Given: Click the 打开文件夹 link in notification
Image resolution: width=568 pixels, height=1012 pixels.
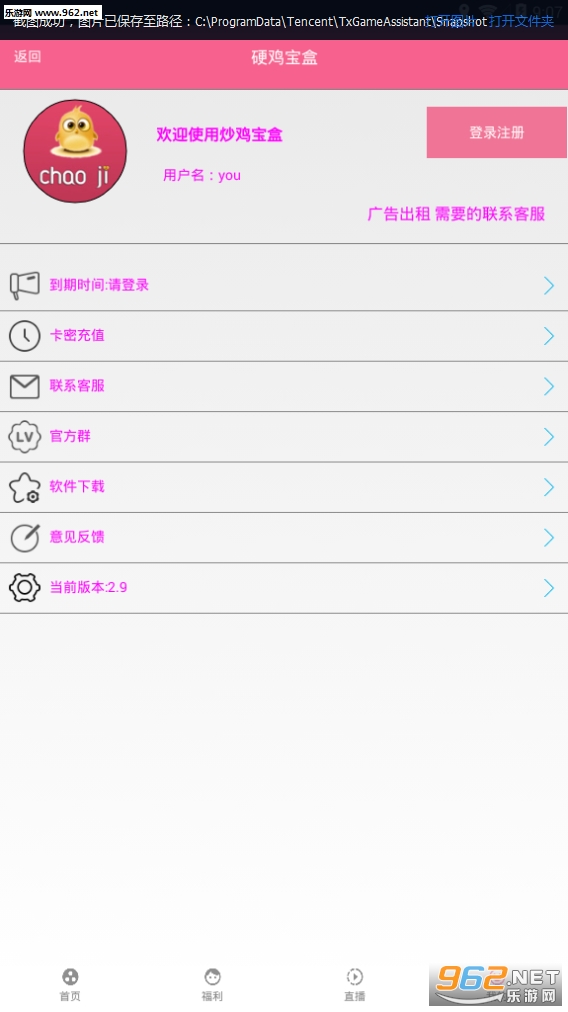Looking at the screenshot, I should pos(521,21).
